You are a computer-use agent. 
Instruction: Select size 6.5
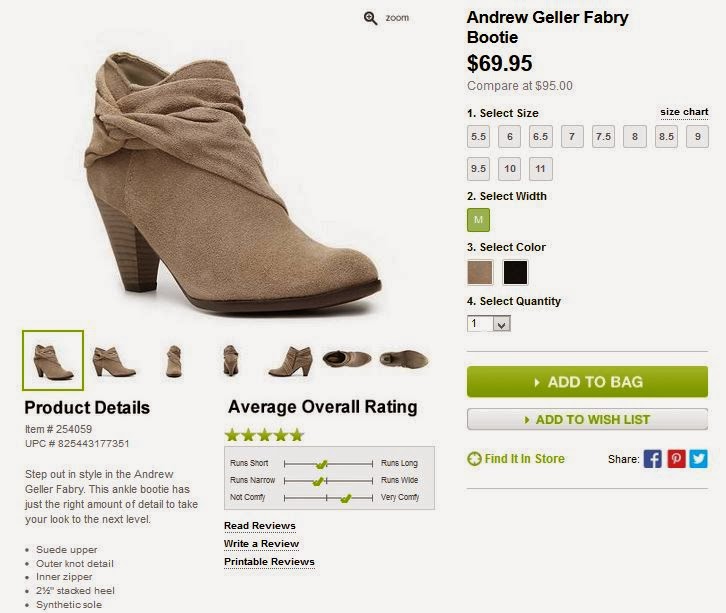tap(541, 137)
